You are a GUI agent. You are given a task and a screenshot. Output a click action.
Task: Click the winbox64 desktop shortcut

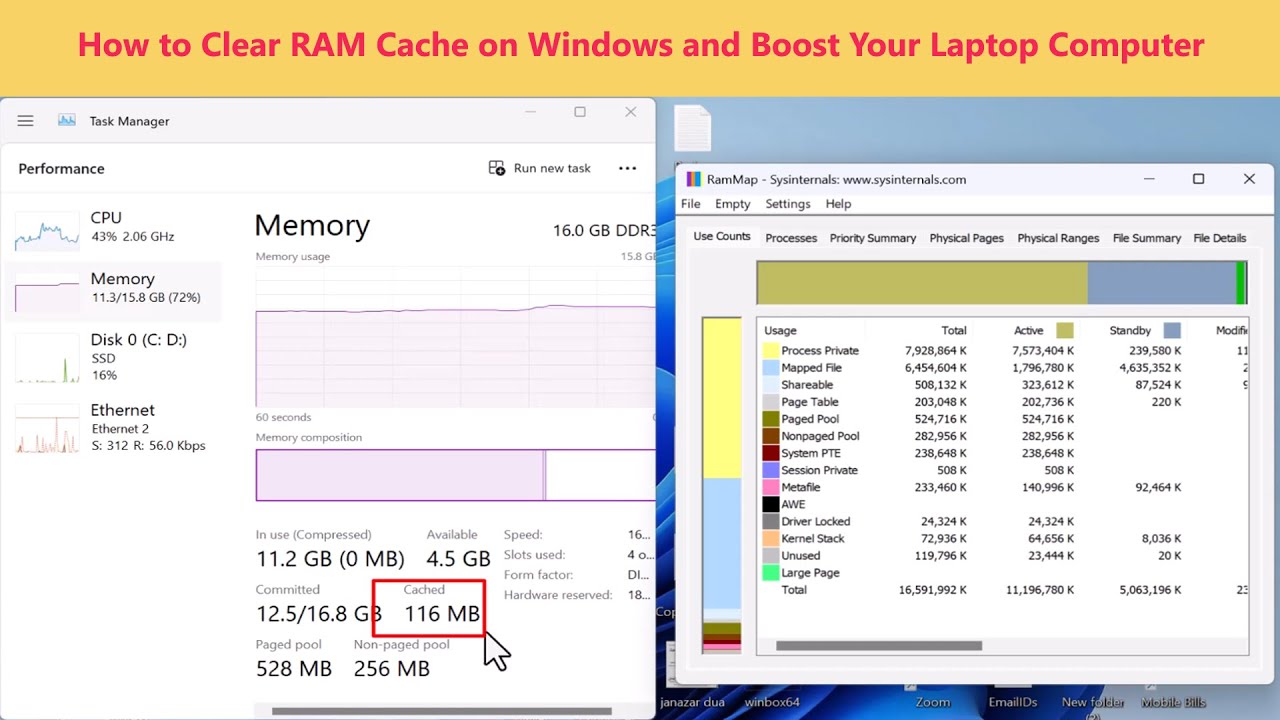[772, 702]
